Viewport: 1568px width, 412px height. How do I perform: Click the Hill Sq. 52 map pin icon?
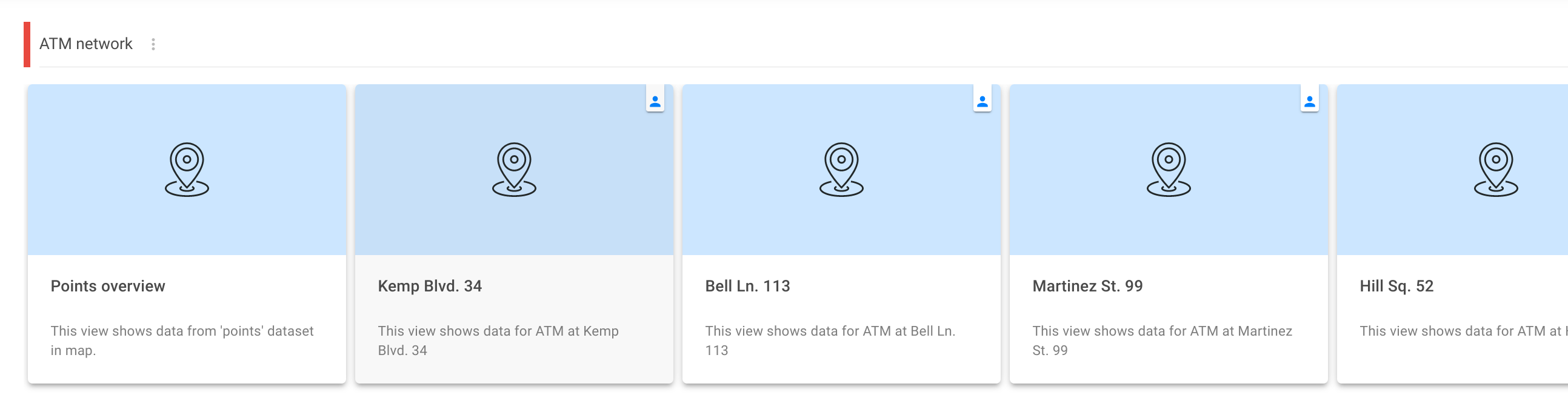pyautogui.click(x=1495, y=169)
